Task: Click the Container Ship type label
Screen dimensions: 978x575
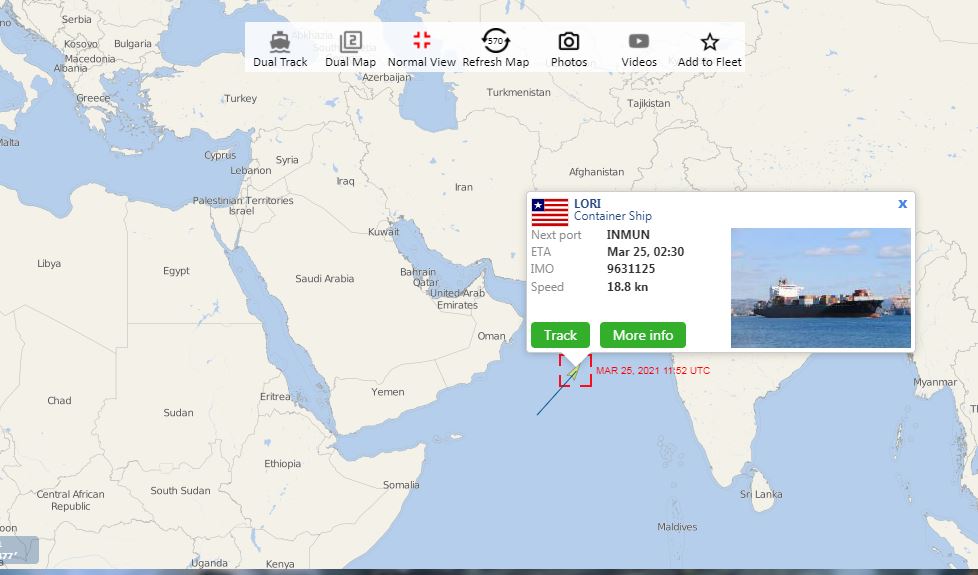Action: tap(612, 216)
